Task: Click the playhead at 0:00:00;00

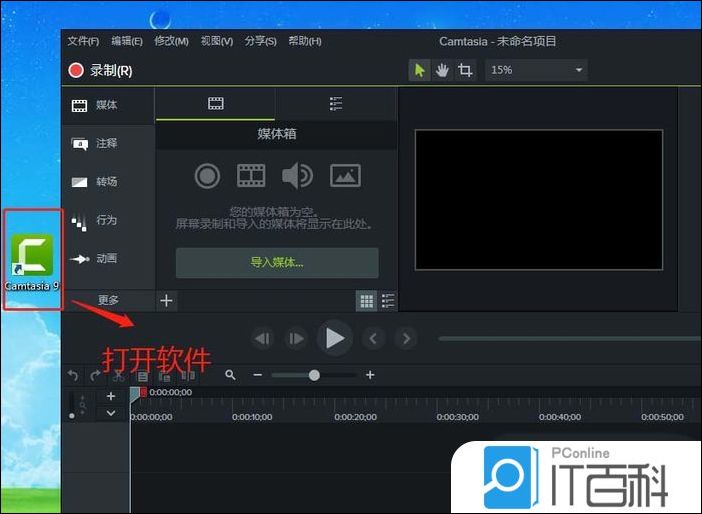Action: [135, 393]
